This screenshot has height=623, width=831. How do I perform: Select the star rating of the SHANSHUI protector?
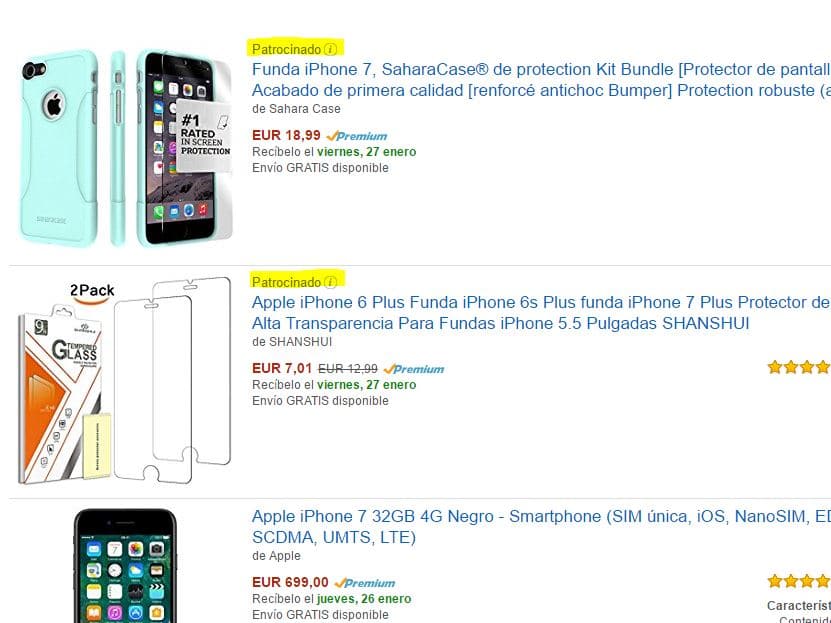[x=799, y=367]
